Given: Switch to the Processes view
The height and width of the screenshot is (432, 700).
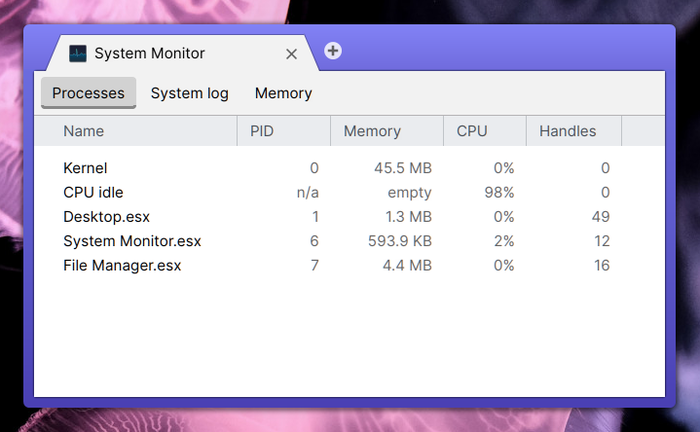Looking at the screenshot, I should (88, 93).
